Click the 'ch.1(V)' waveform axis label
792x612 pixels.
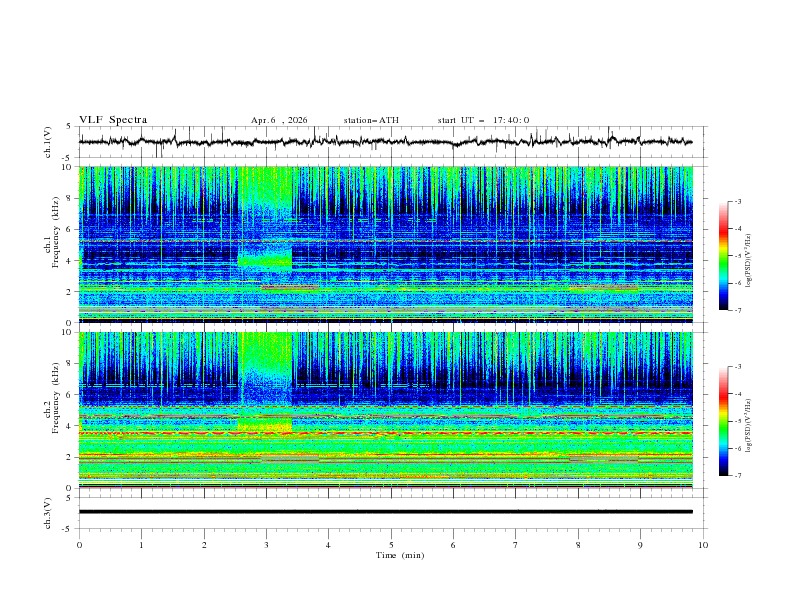pos(48,142)
